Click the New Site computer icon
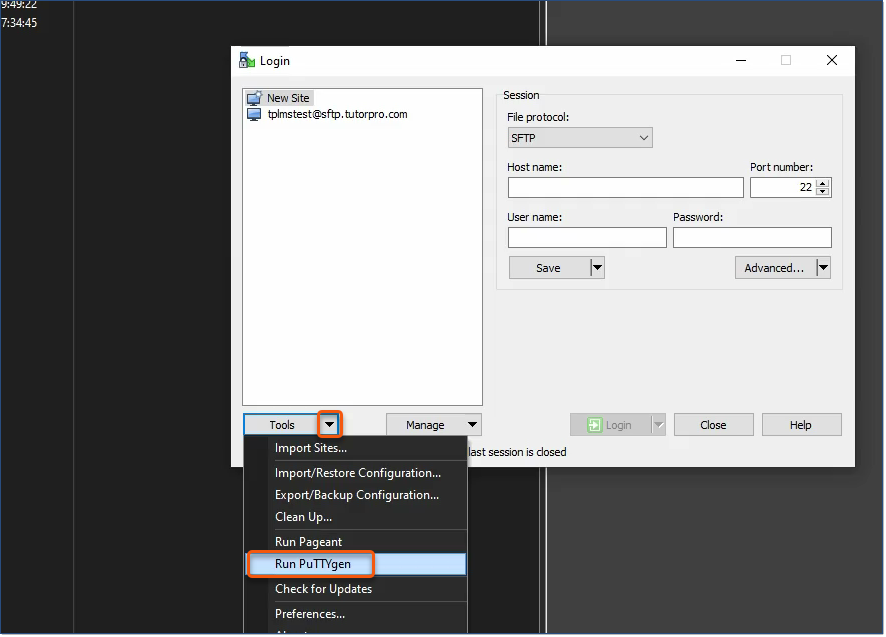The image size is (886, 637). point(255,98)
